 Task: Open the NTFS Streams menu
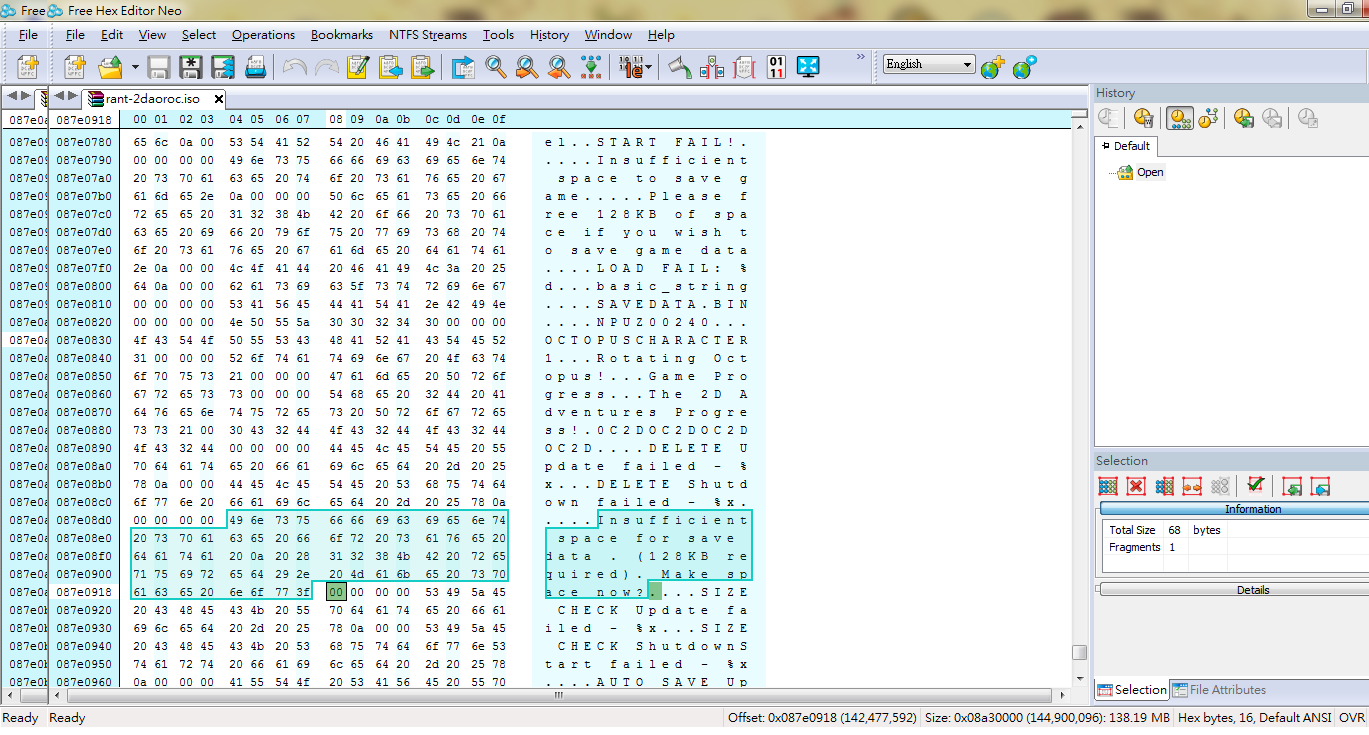[427, 35]
